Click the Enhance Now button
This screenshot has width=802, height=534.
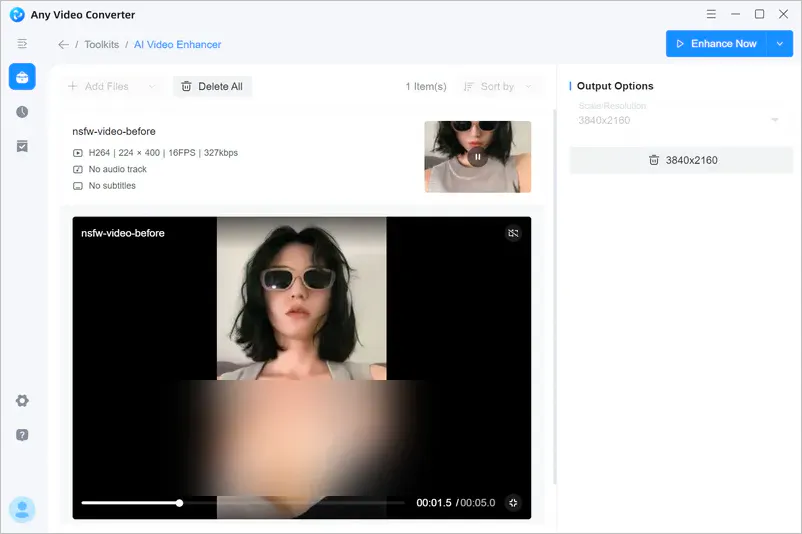716,44
